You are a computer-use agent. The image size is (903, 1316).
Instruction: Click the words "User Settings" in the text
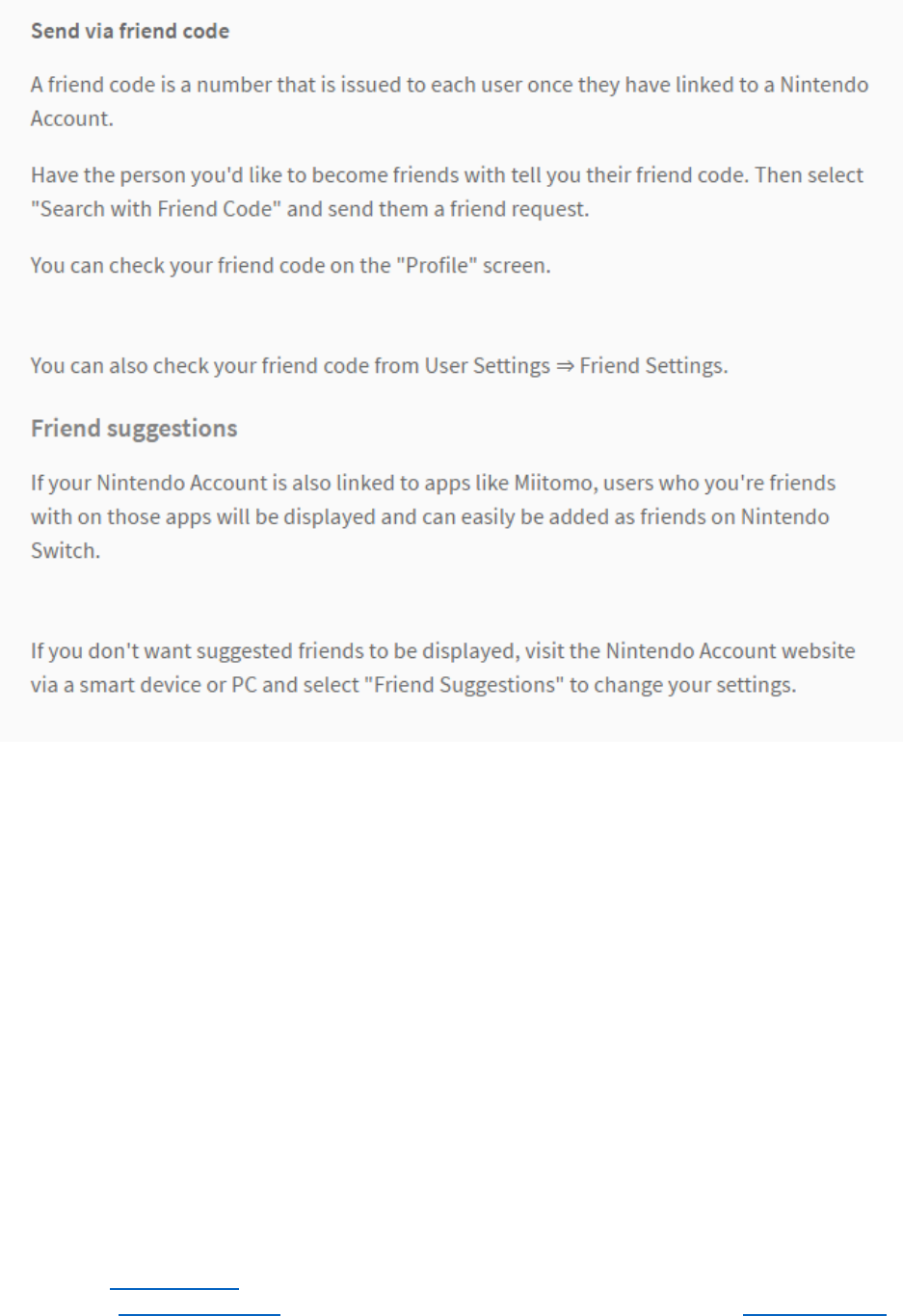click(x=488, y=366)
